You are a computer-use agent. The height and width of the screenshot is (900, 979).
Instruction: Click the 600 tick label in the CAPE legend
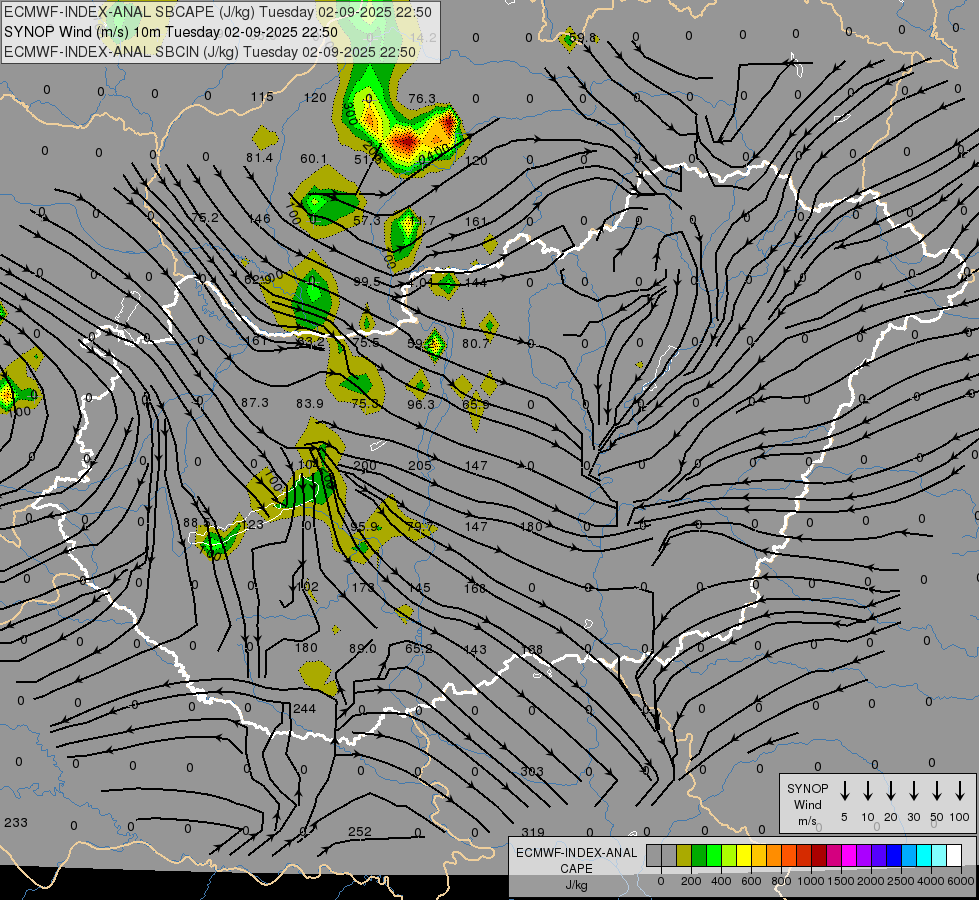coord(751,881)
